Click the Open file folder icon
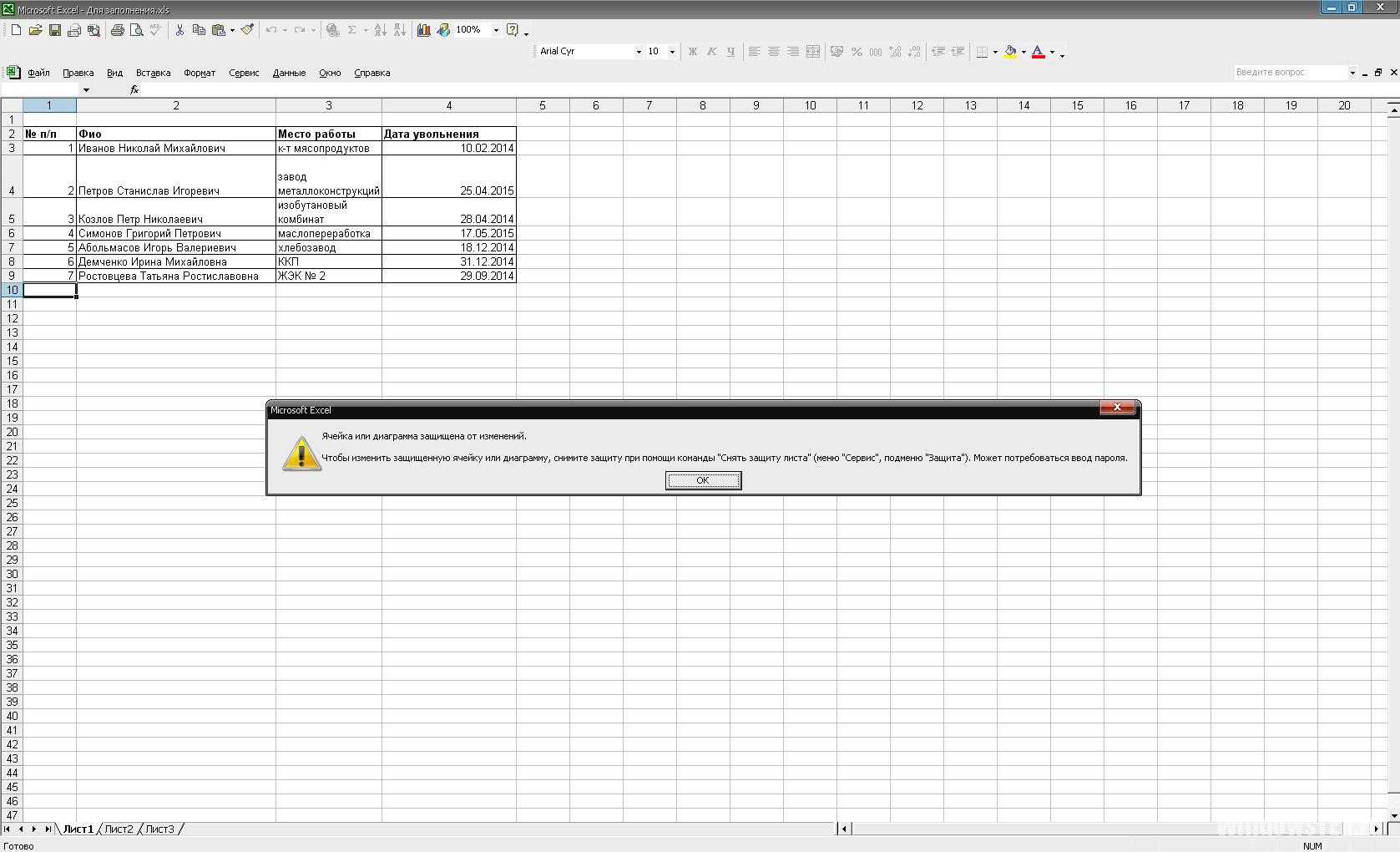This screenshot has width=1400, height=852. point(35,30)
